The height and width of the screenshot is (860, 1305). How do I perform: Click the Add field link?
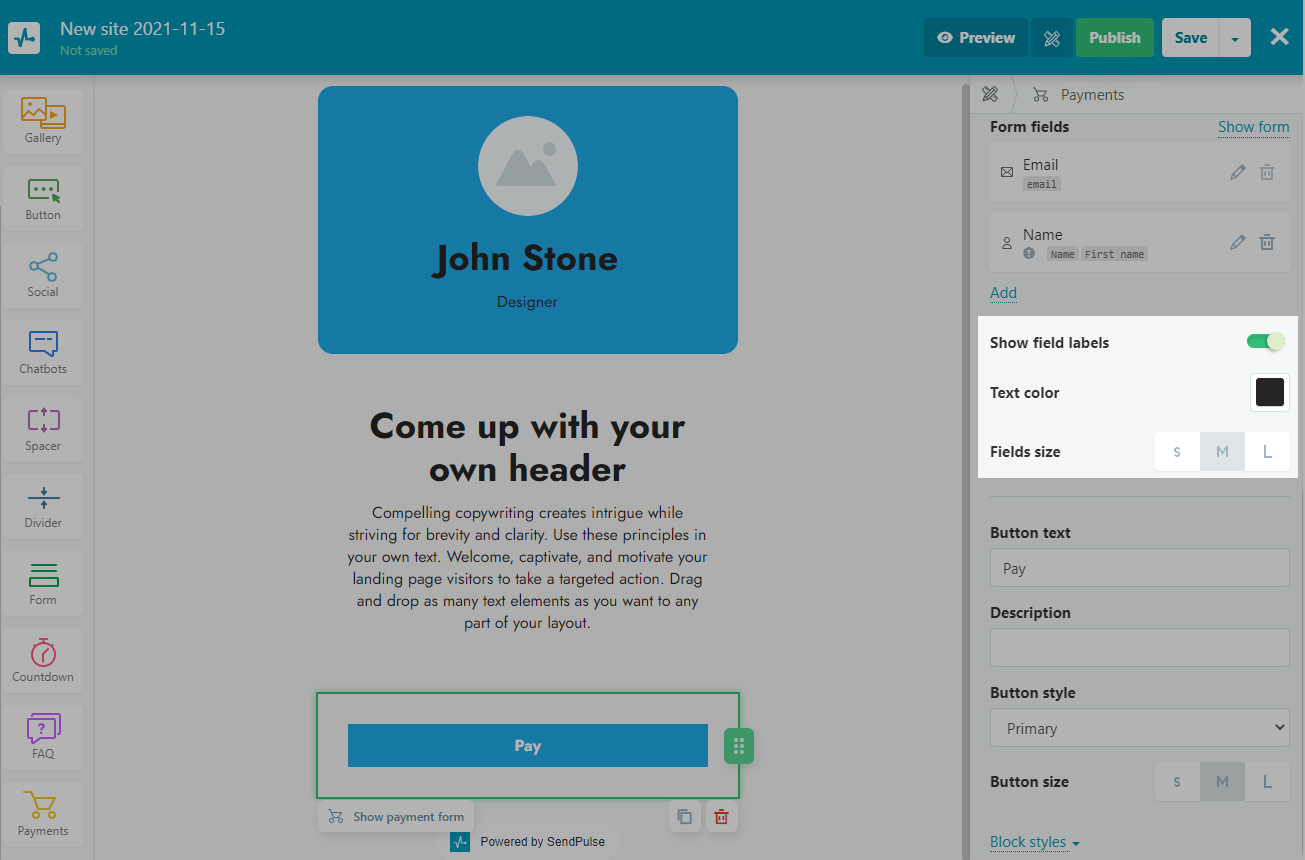(x=1003, y=293)
